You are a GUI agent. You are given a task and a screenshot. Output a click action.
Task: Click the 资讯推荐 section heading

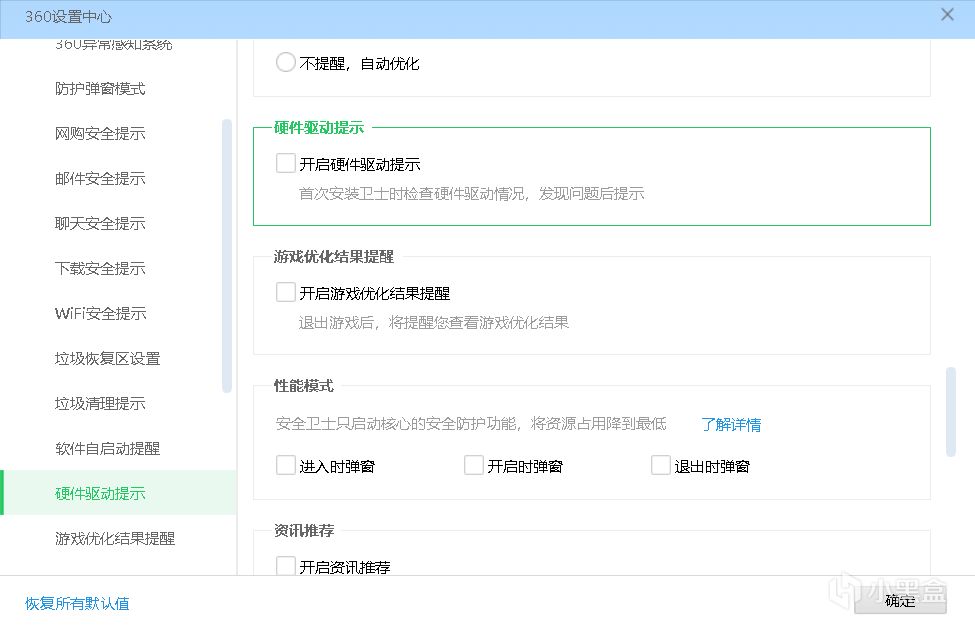pyautogui.click(x=304, y=530)
